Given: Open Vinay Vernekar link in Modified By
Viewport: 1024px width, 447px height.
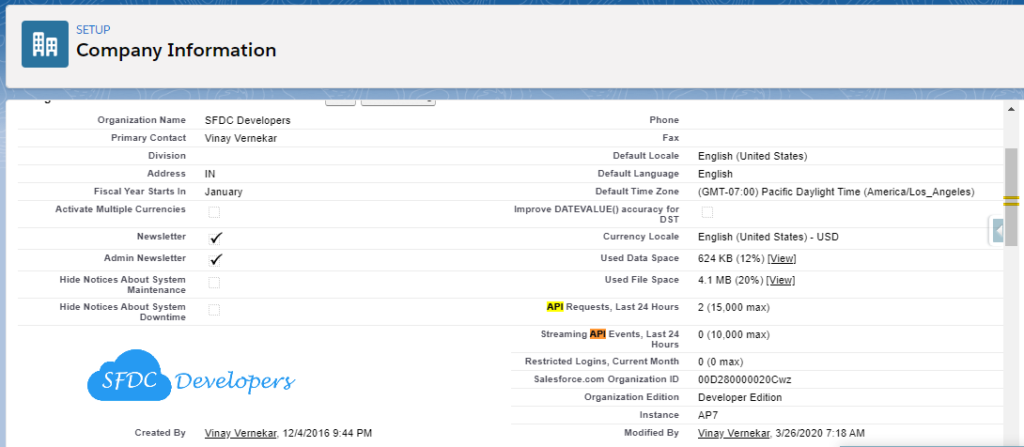Looking at the screenshot, I should point(735,433).
